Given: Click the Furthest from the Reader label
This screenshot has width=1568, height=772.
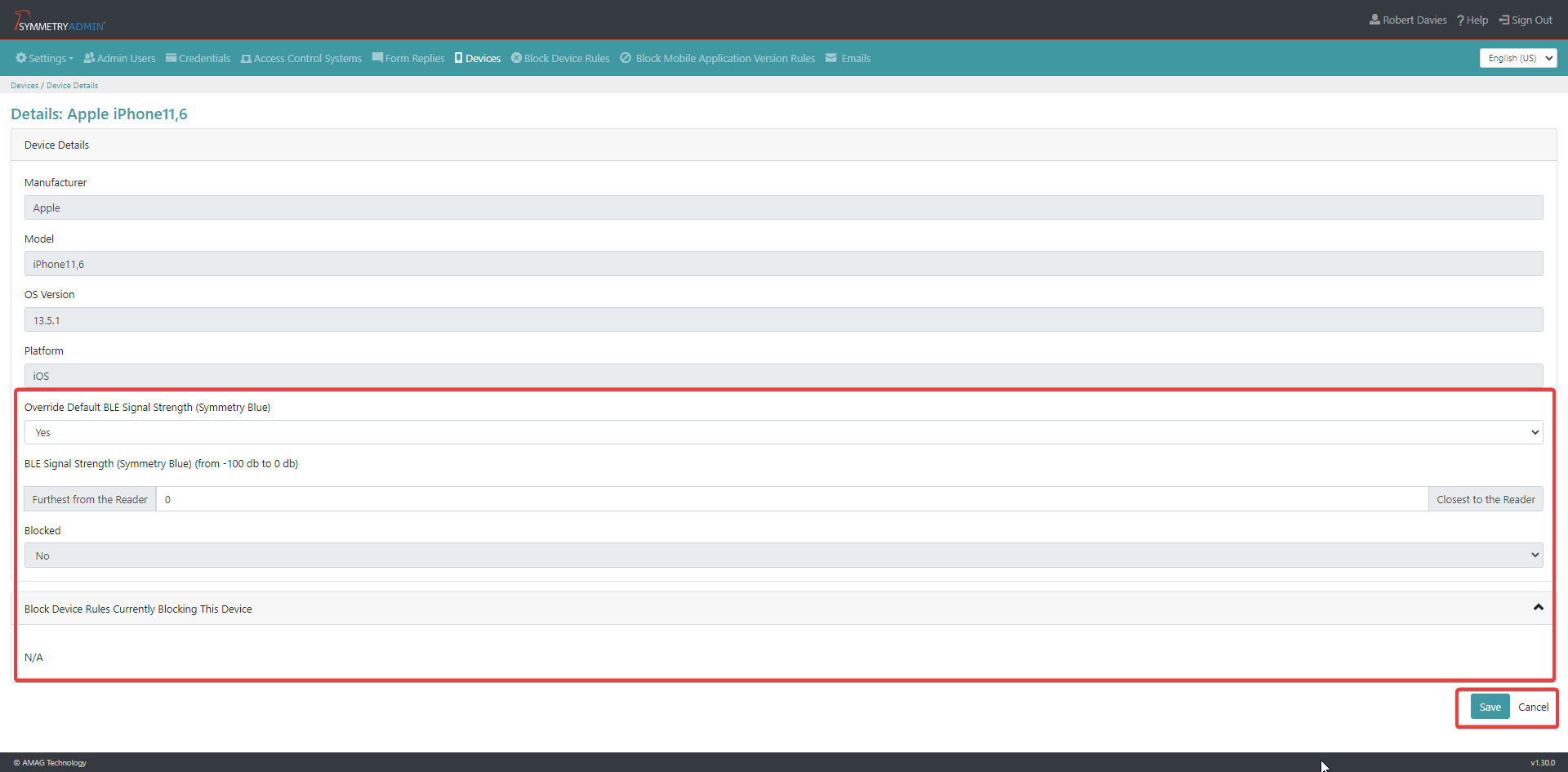Looking at the screenshot, I should coord(90,499).
